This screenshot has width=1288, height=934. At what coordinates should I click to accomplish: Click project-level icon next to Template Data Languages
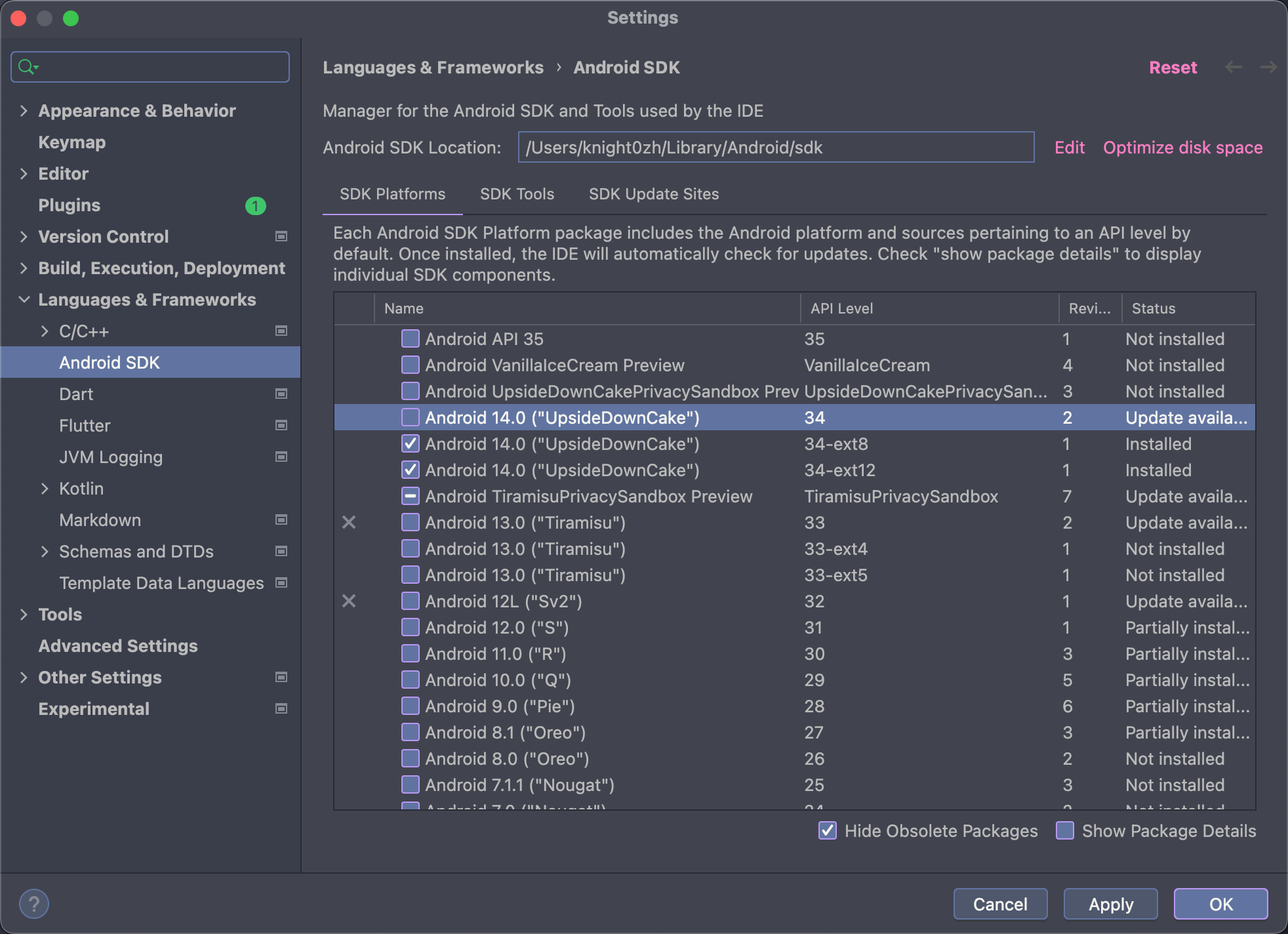point(281,582)
